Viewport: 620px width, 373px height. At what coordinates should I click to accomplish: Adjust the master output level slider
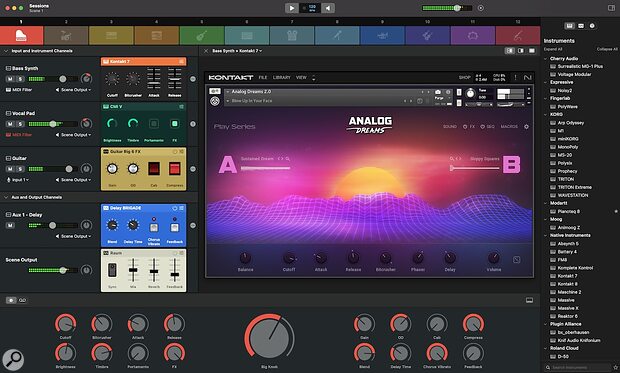click(457, 8)
